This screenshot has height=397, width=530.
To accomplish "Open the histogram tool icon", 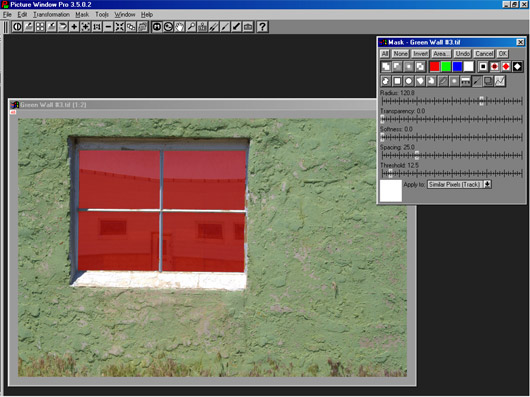I will pos(202,27).
